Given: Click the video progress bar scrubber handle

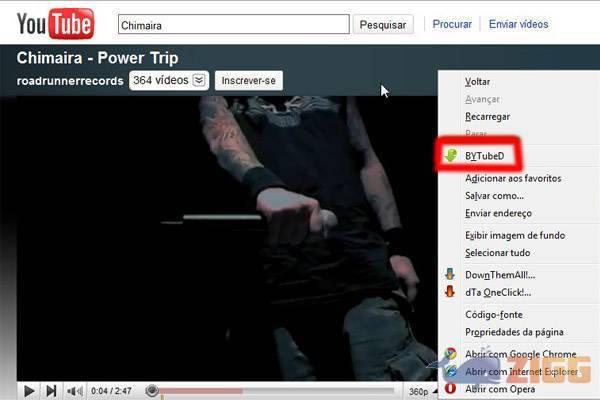Looking at the screenshot, I should tap(152, 391).
